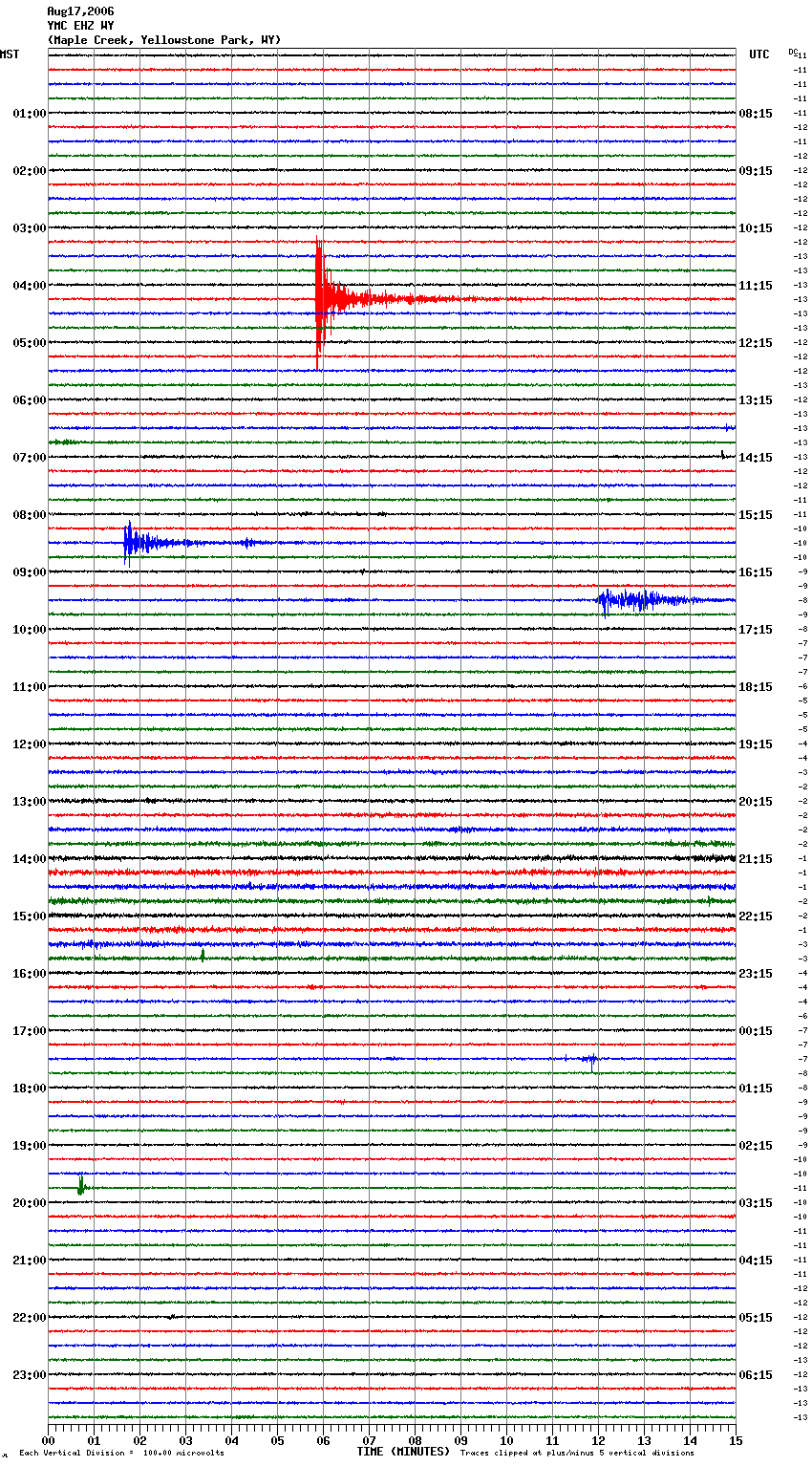
Task: Click the 08:15 UTC time label
Action: pyautogui.click(x=756, y=114)
